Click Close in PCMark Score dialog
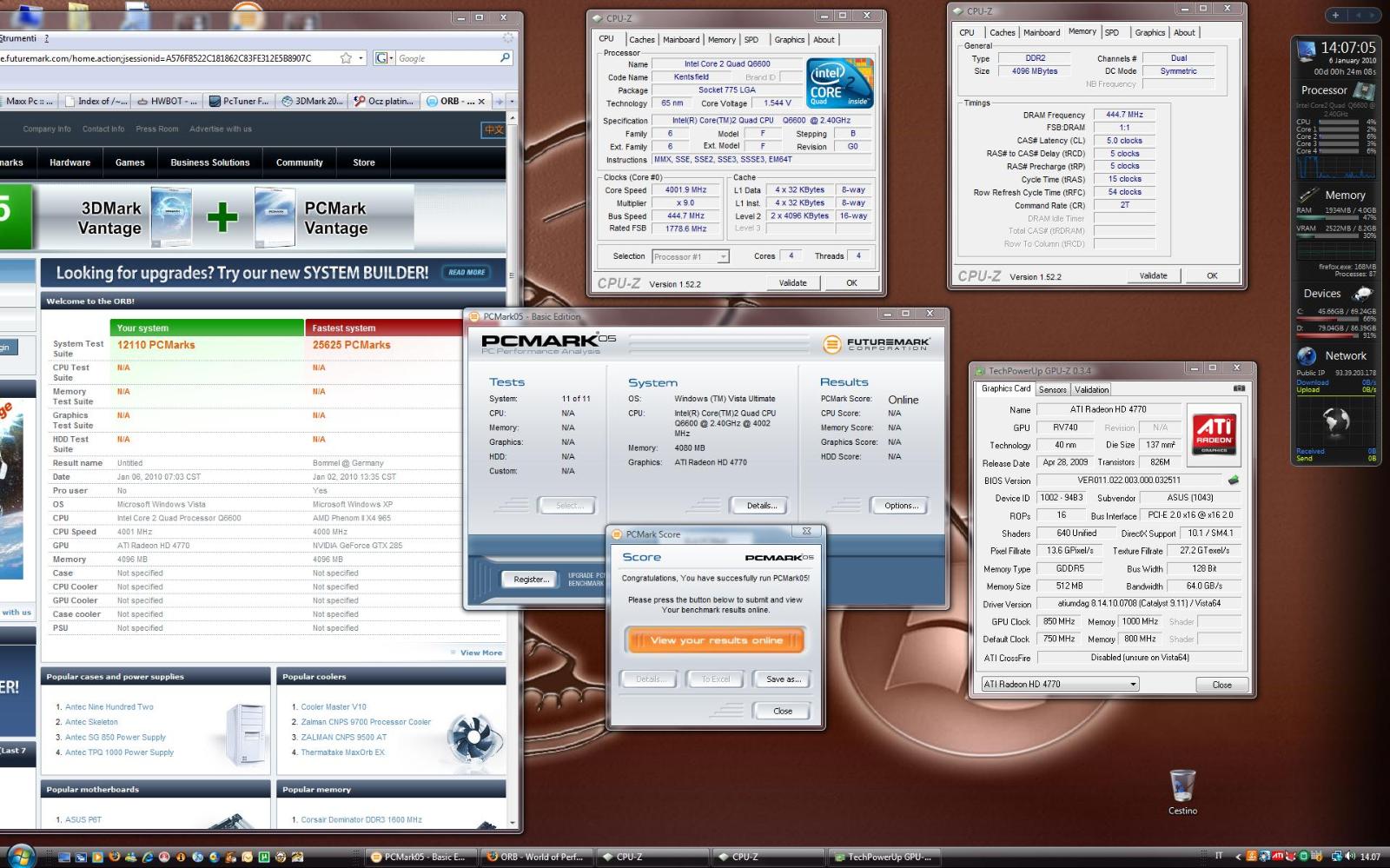Screen dimensions: 1390x868 783,711
